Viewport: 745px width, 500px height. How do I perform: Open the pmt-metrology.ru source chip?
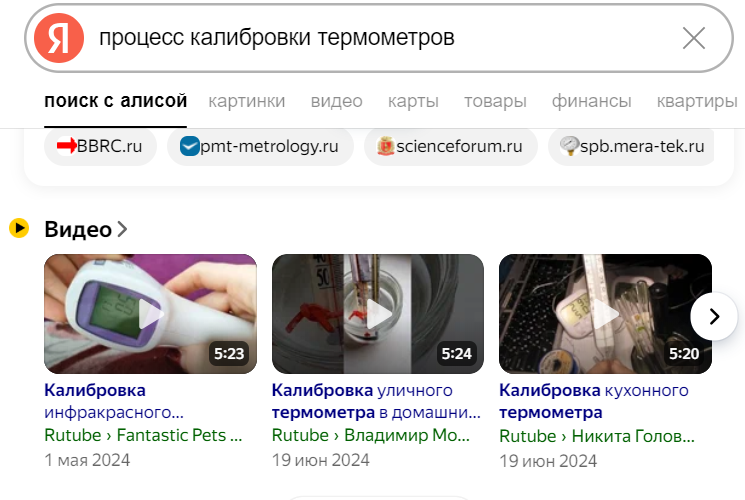point(260,146)
